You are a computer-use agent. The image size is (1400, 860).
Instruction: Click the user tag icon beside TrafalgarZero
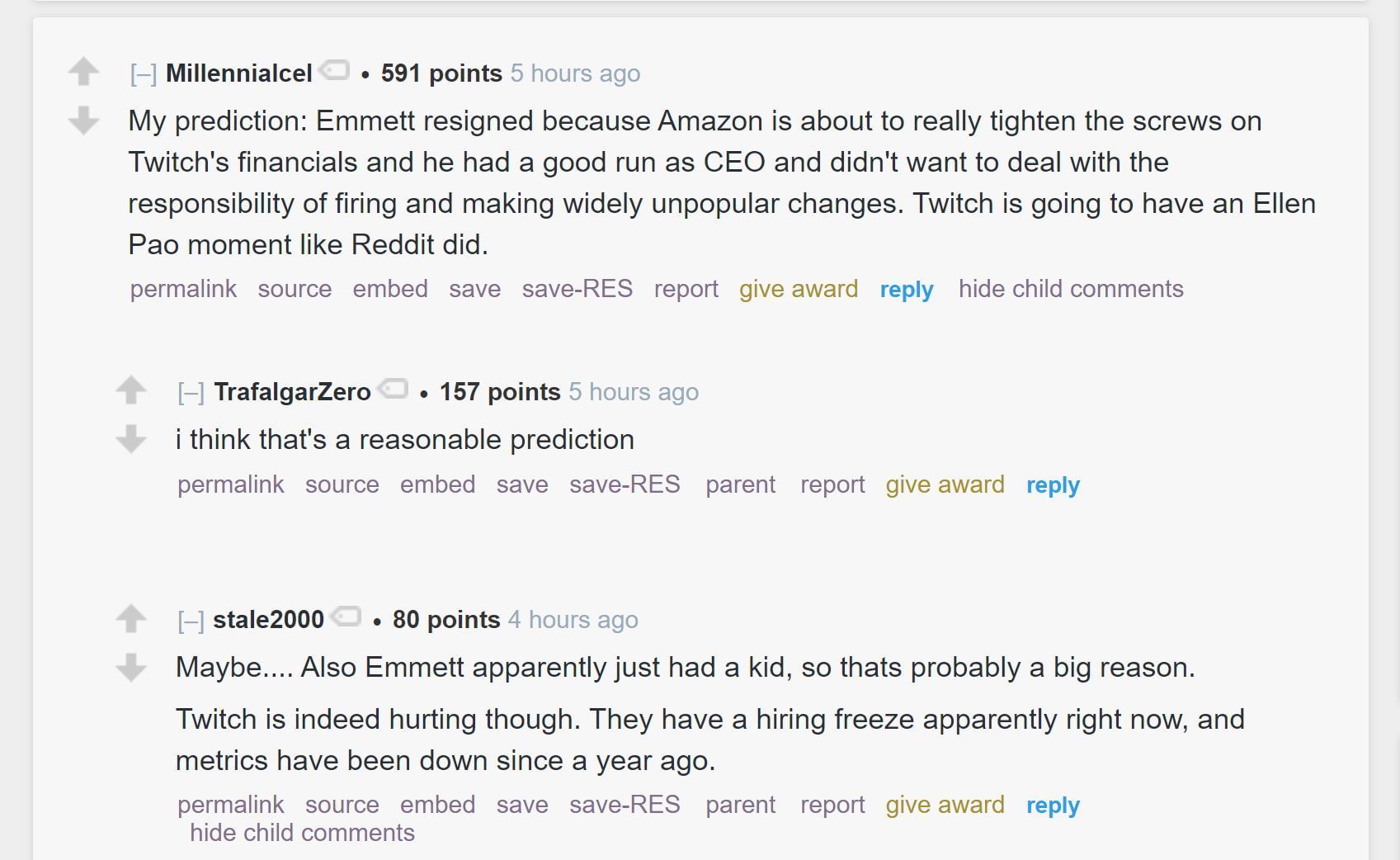click(393, 389)
